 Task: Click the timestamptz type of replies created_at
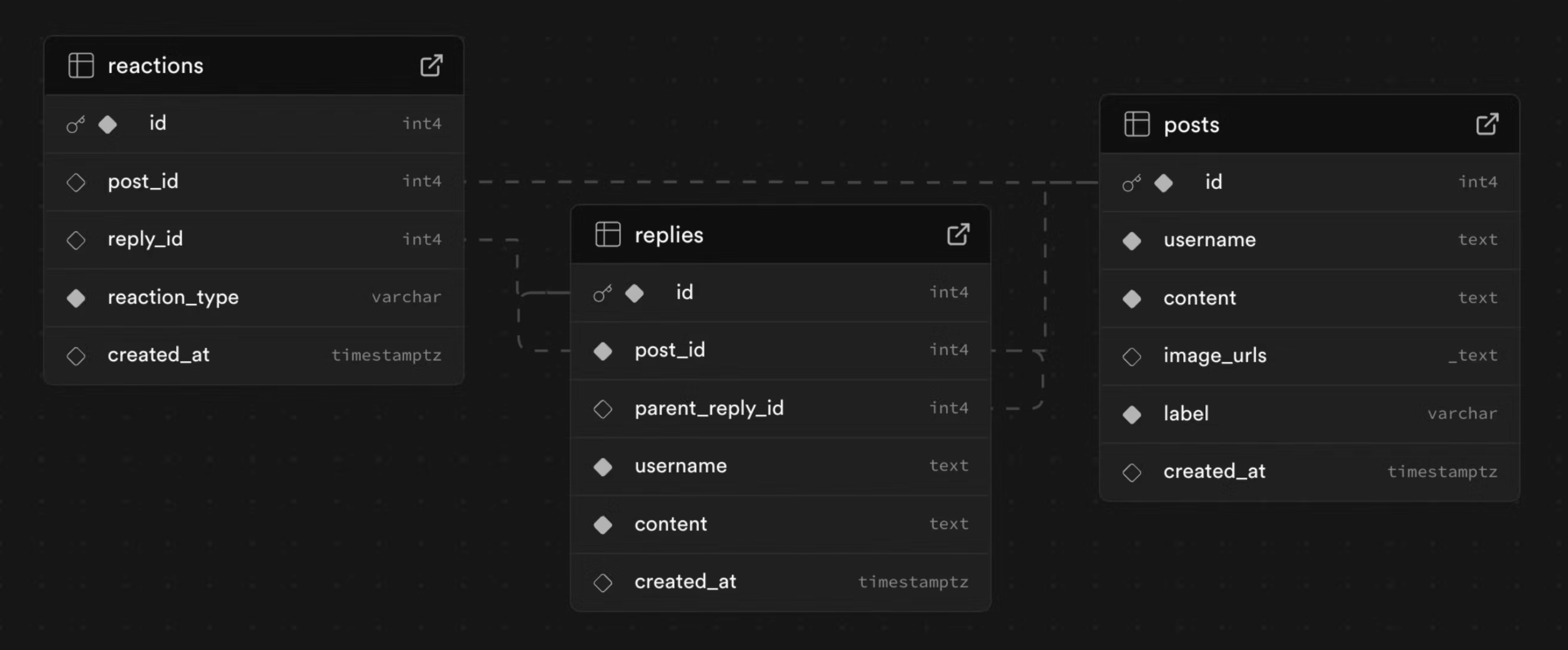(x=913, y=582)
